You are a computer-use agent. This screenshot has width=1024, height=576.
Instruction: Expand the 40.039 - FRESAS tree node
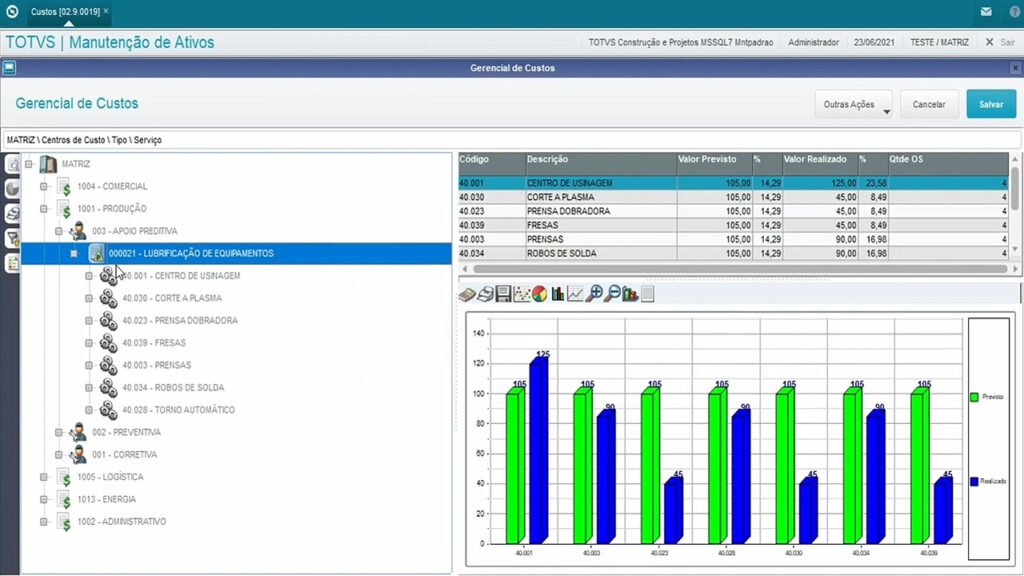click(89, 343)
